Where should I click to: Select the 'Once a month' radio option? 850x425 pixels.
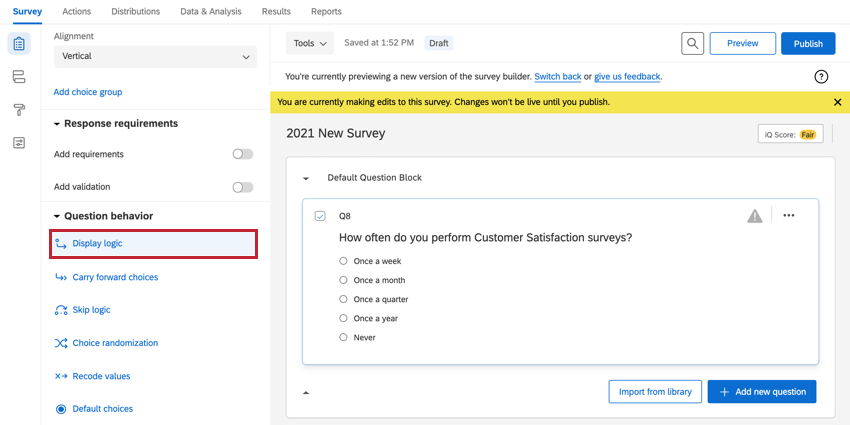coord(343,280)
